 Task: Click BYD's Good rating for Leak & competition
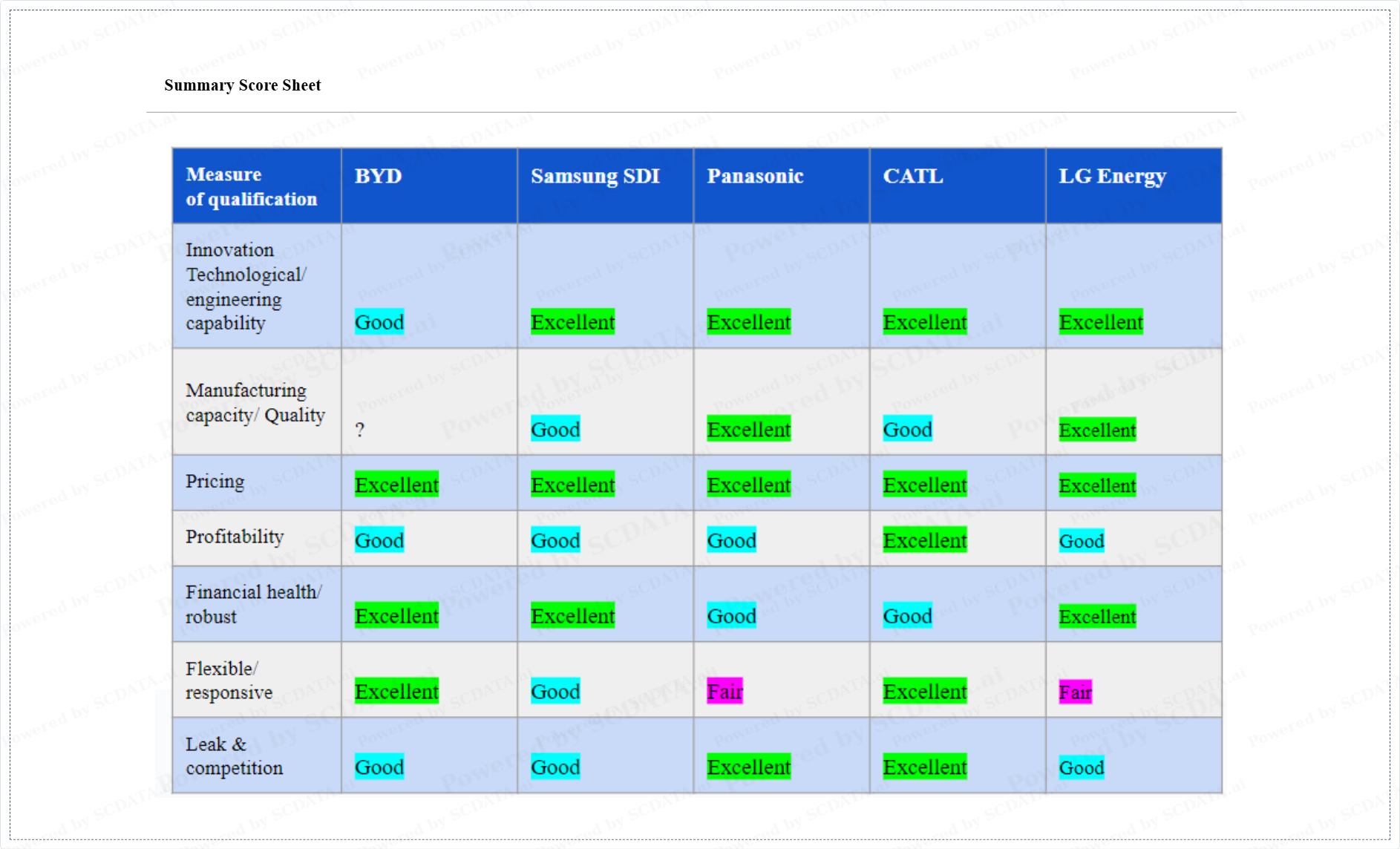(379, 767)
